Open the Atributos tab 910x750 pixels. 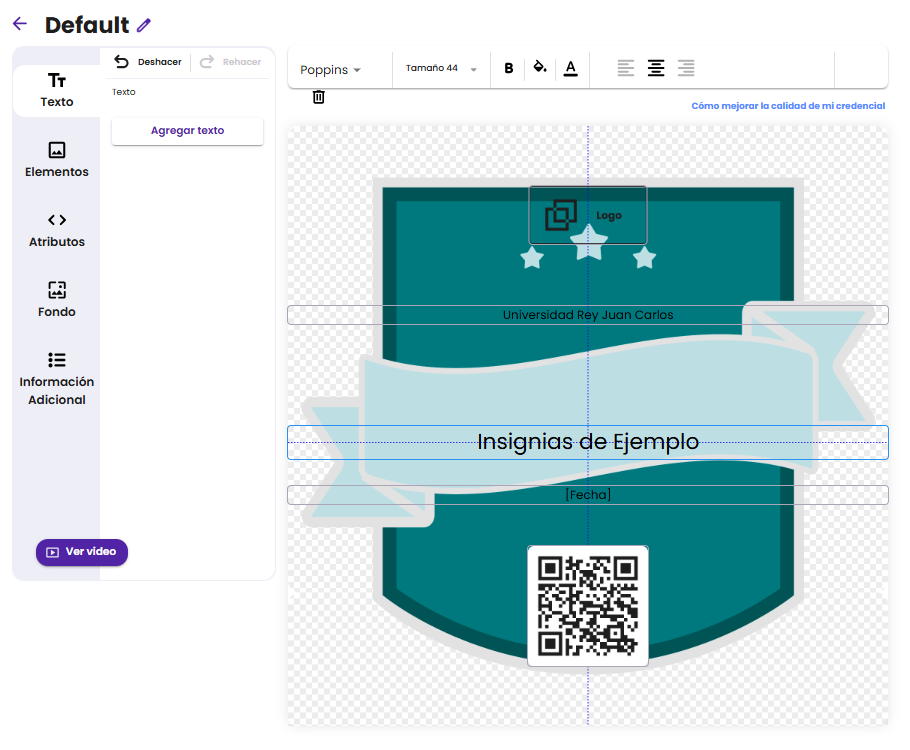pyautogui.click(x=57, y=230)
